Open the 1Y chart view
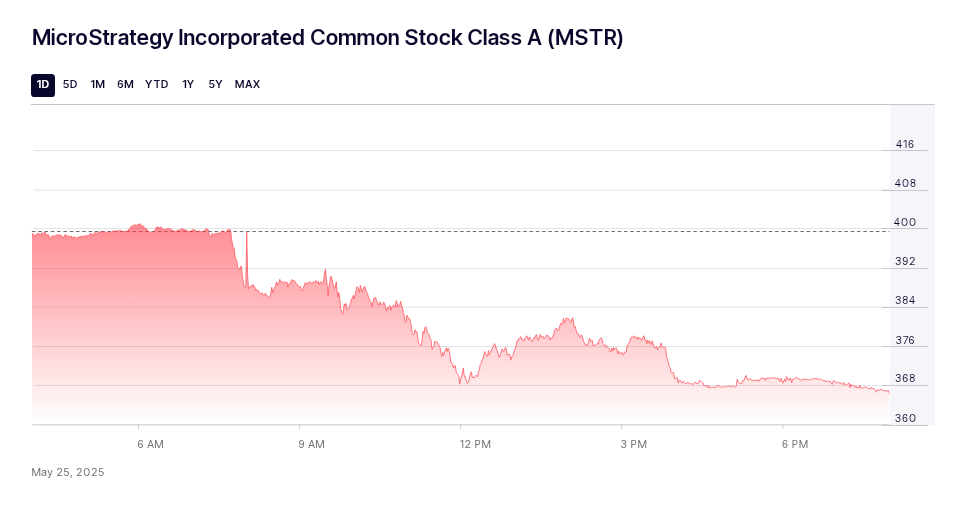 click(x=188, y=85)
